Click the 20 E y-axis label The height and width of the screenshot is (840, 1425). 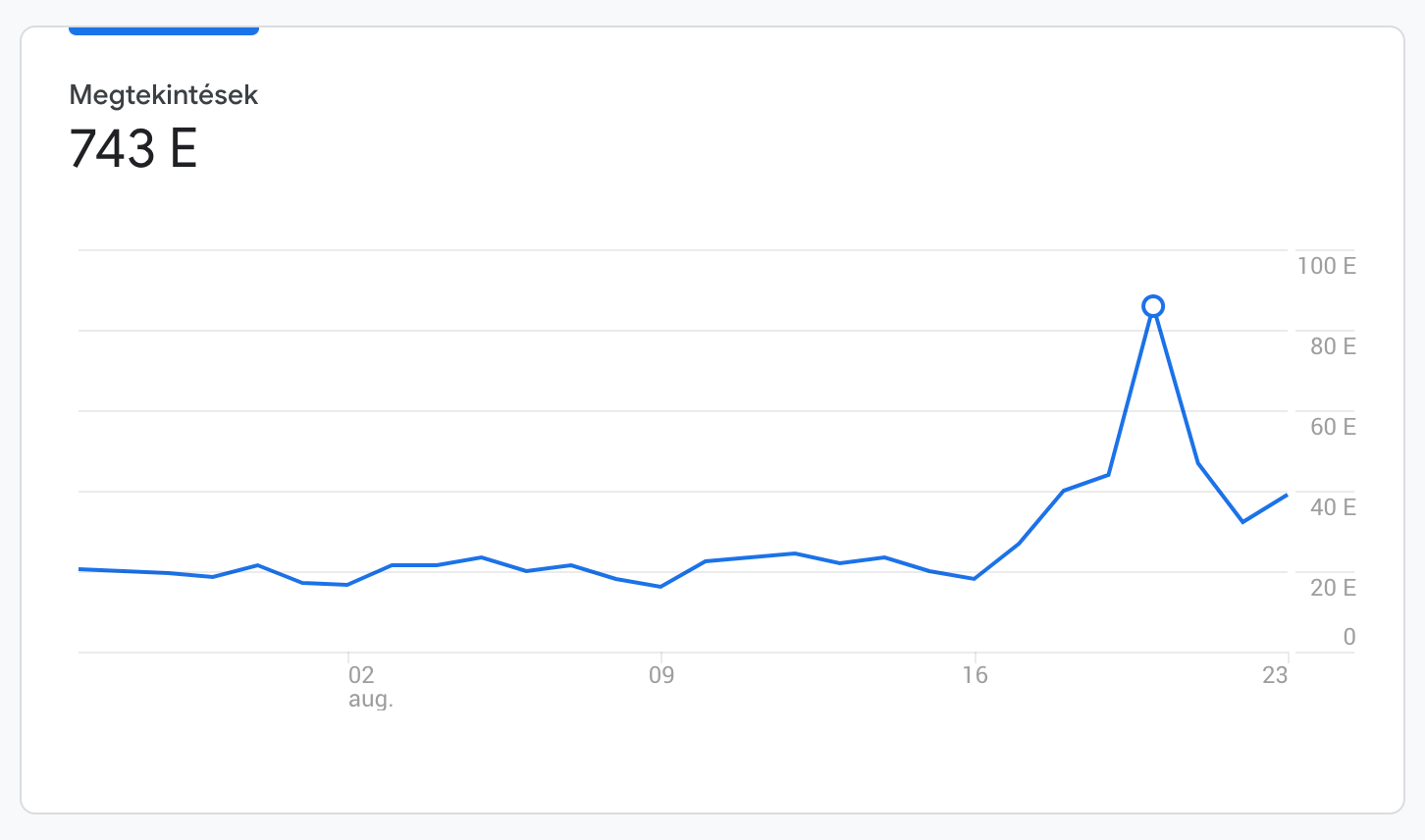pos(1332,588)
